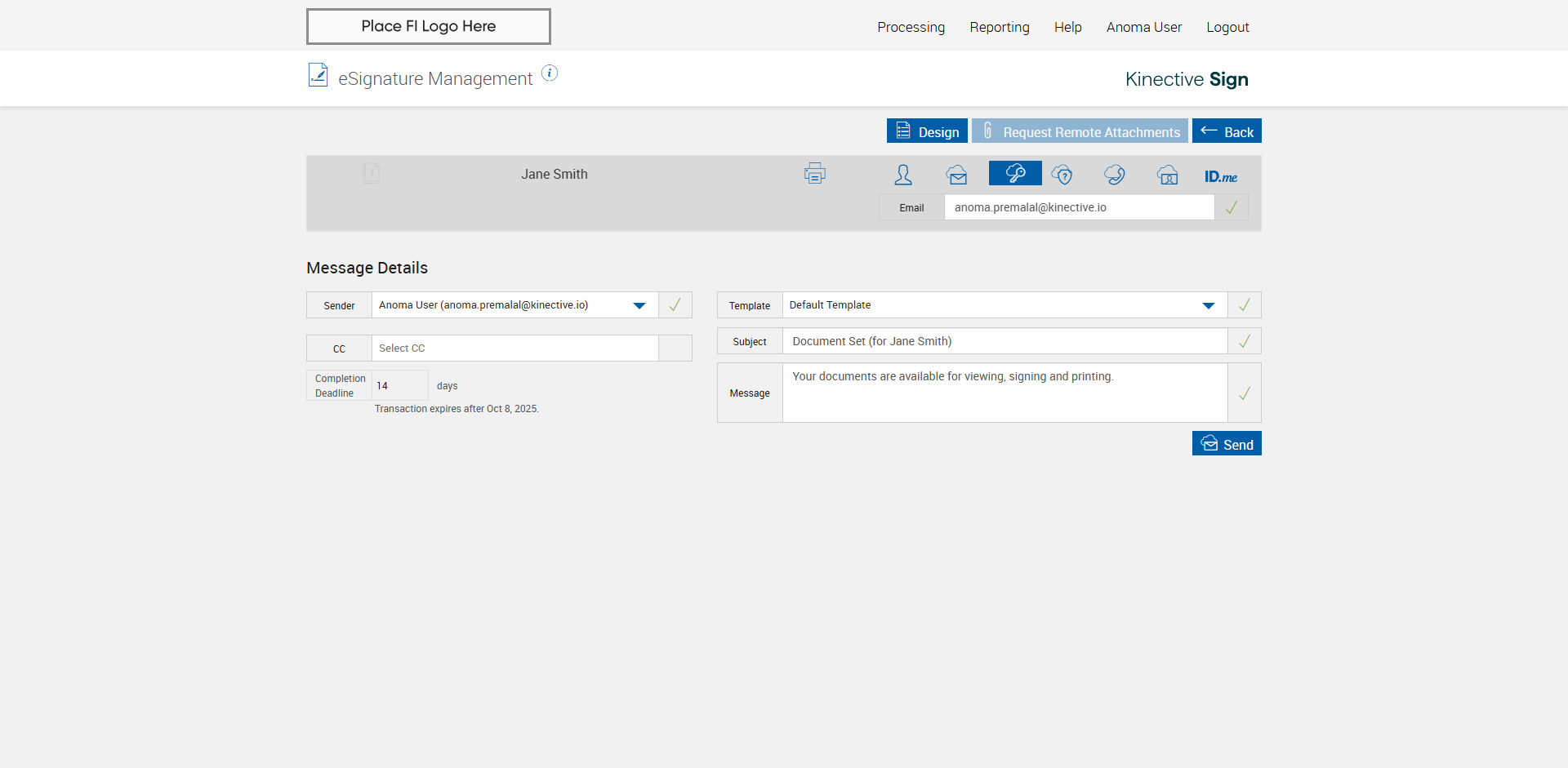1568x768 pixels.
Task: Edit the Completion Deadline days value
Action: 400,385
